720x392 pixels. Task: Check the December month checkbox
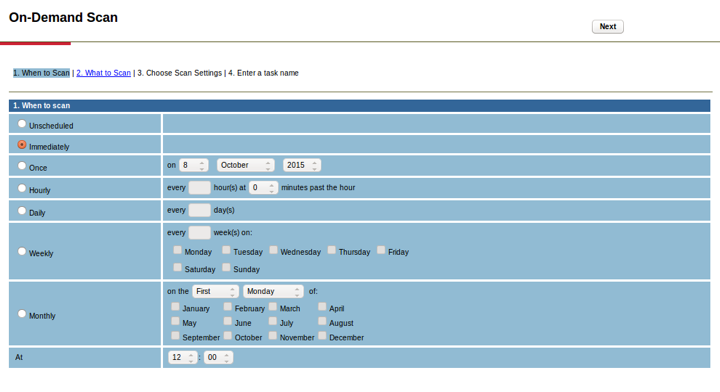322,336
